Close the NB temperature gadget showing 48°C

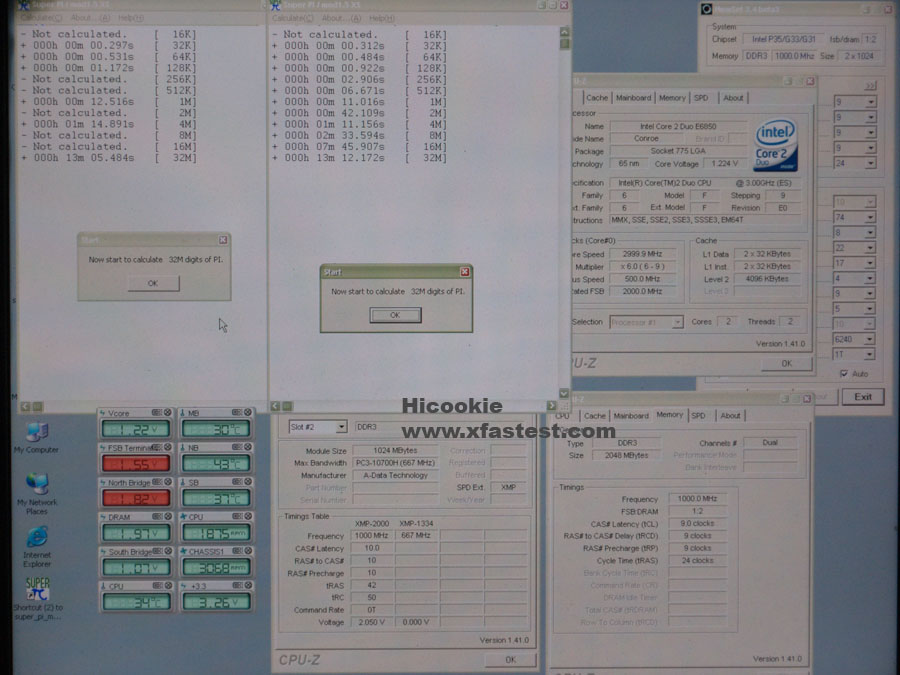[x=248, y=447]
